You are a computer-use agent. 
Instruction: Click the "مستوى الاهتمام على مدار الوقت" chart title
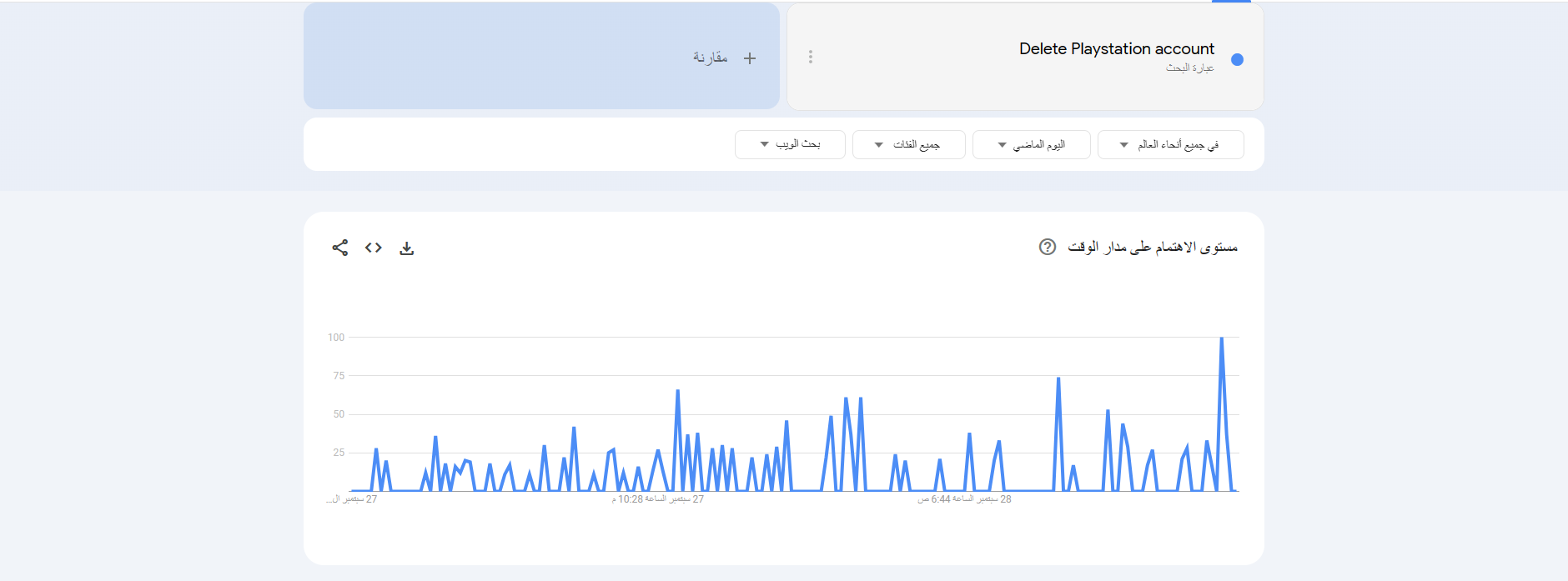[x=1153, y=247]
